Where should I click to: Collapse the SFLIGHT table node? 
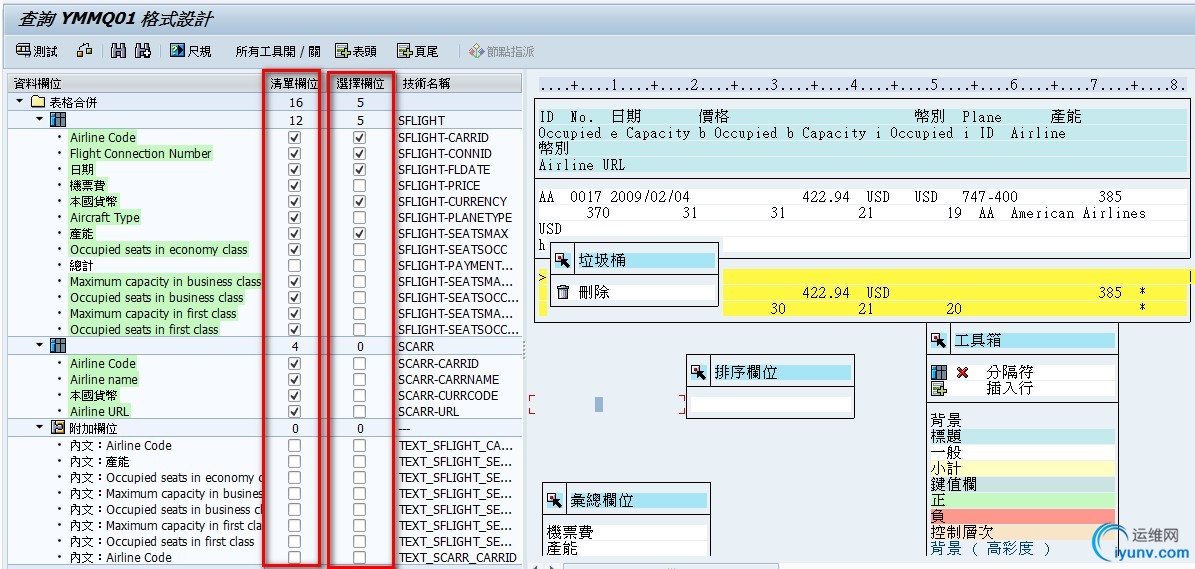click(40, 120)
